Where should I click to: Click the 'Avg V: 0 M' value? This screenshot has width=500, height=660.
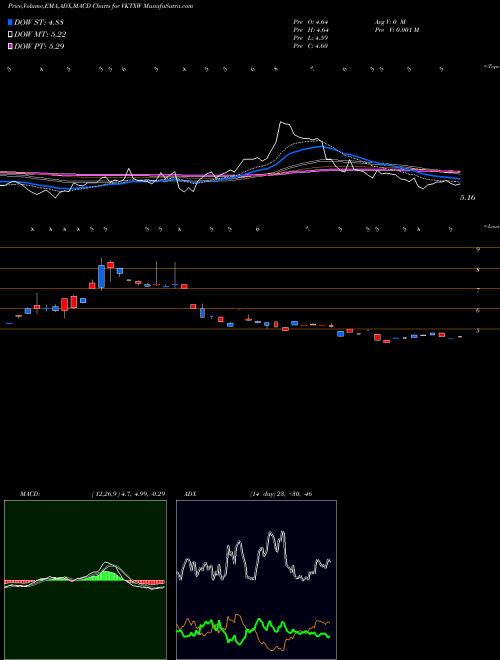(389, 22)
